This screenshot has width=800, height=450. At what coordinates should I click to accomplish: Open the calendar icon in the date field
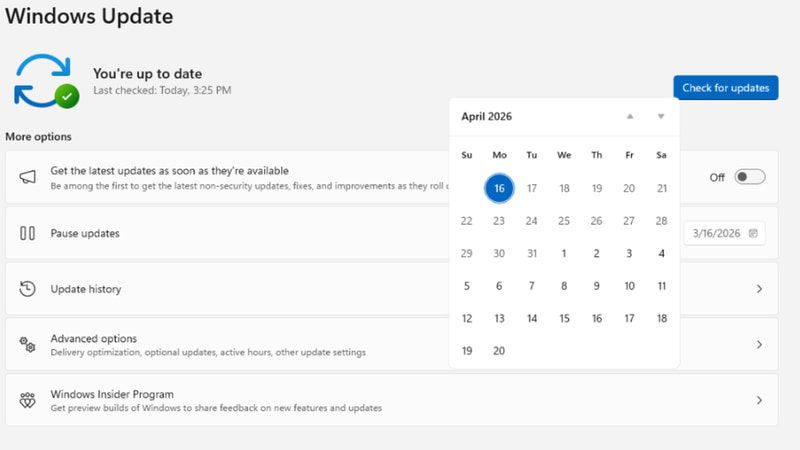pyautogui.click(x=753, y=233)
